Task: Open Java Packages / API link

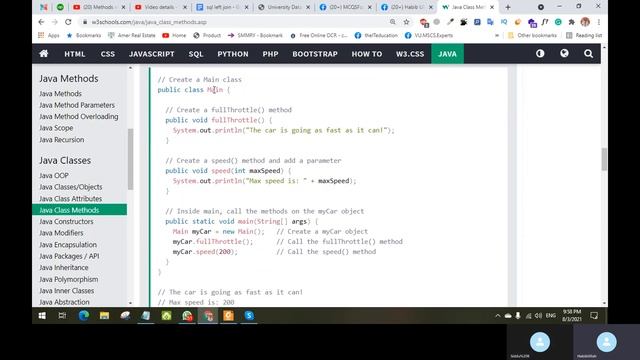Action: tap(69, 256)
